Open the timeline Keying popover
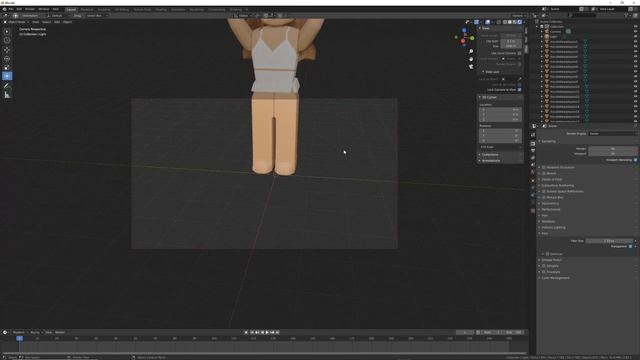This screenshot has height=360, width=640. 36,332
